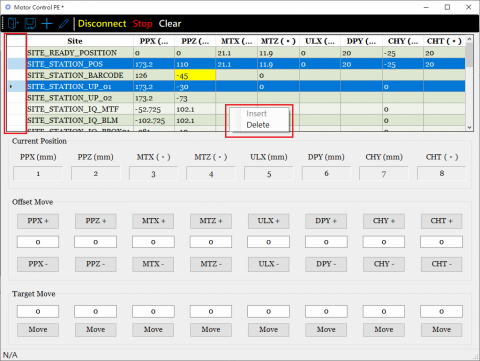Select the SITE_STATION_UP_02 row name
Screen dimensions: 480x361
click(69, 98)
